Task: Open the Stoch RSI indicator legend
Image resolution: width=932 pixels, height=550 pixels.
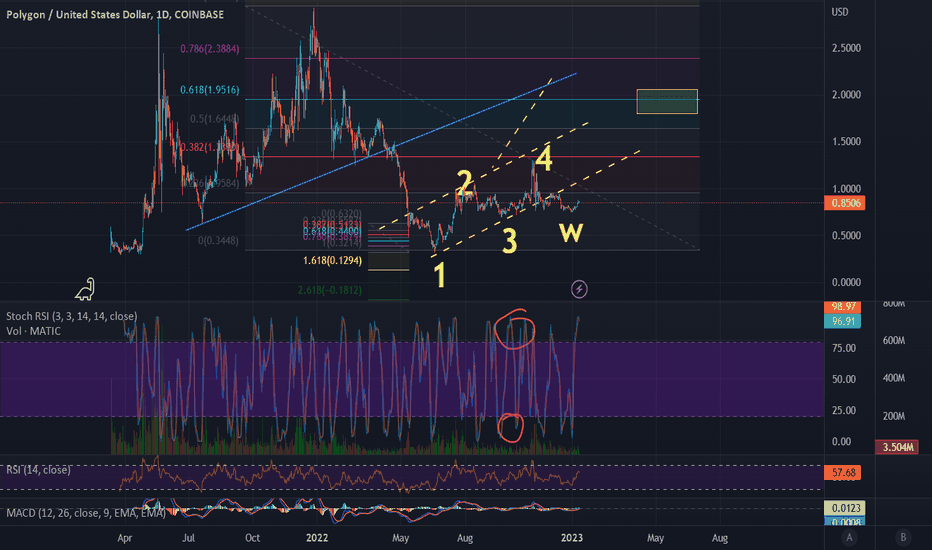Action: (x=71, y=316)
